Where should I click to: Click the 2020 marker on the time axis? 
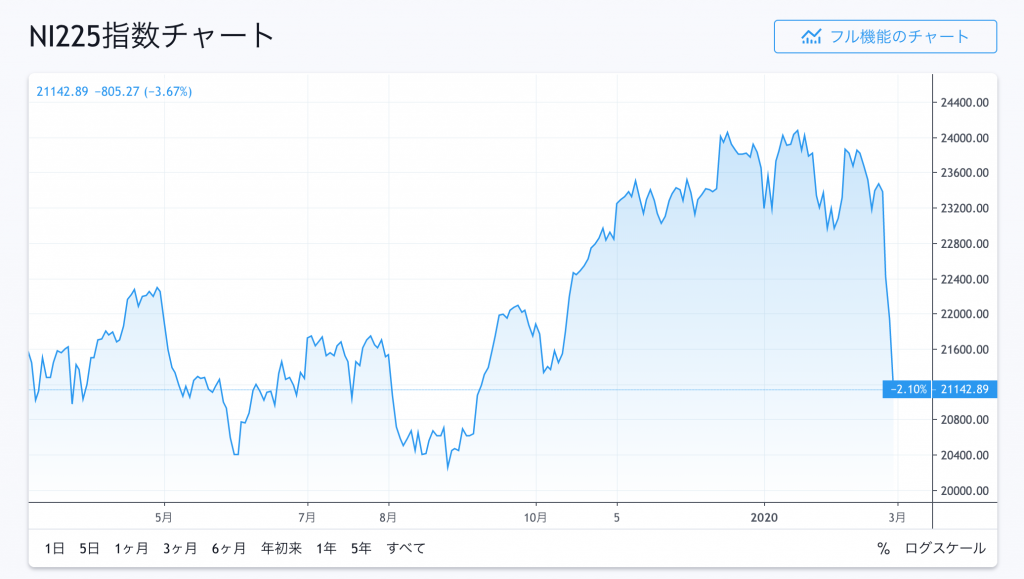[x=764, y=518]
